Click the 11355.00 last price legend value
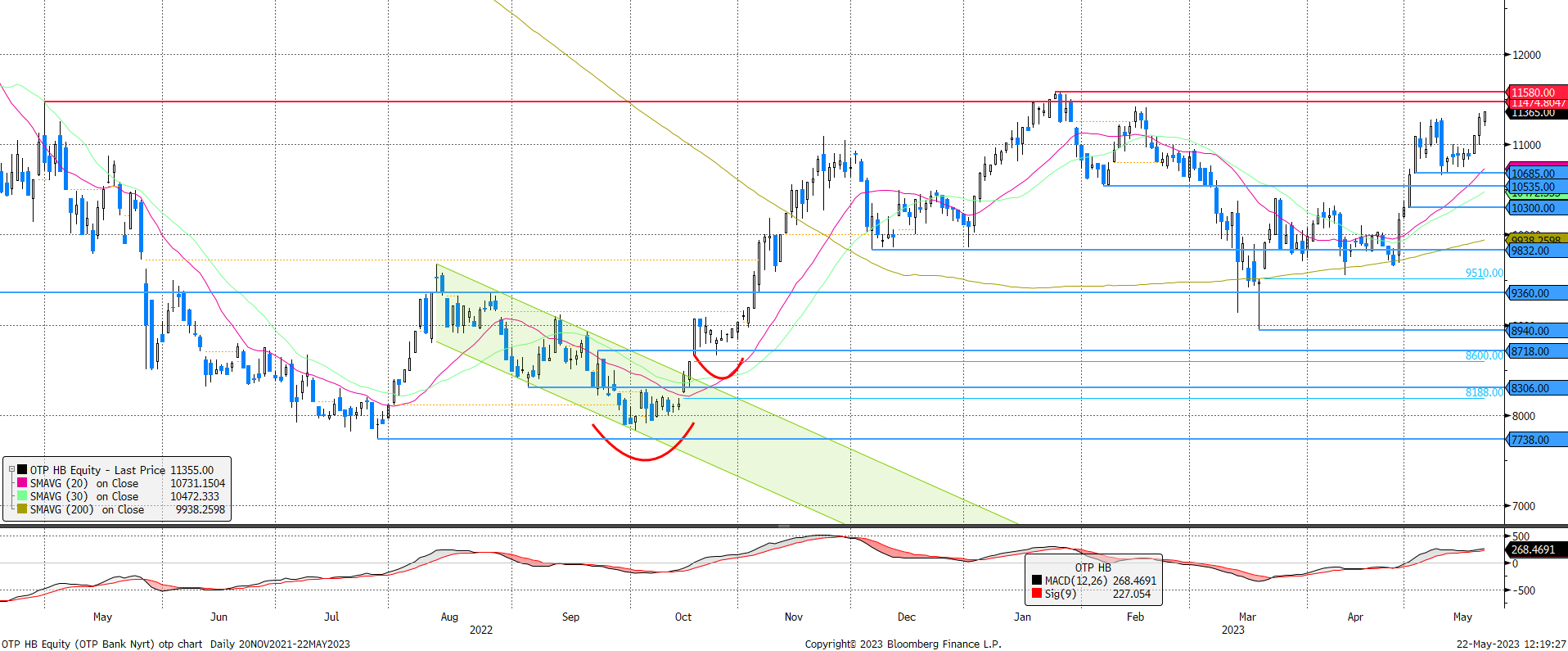 (191, 470)
